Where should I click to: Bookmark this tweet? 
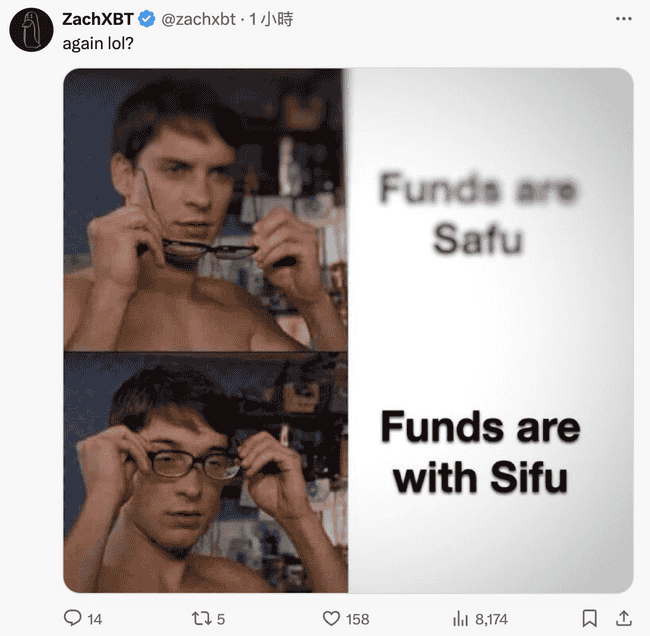pos(589,618)
